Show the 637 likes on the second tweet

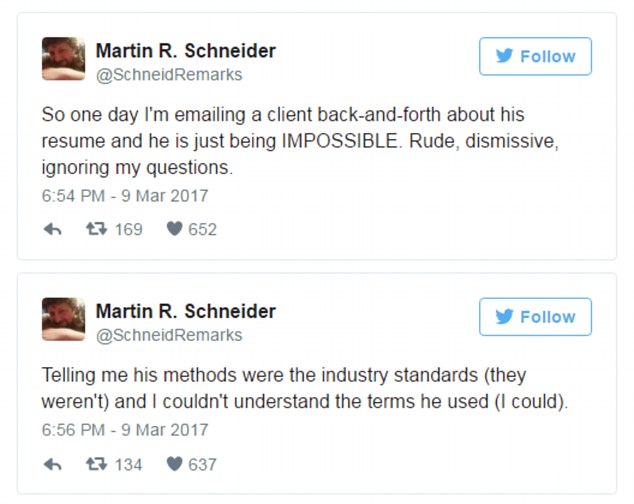click(x=202, y=464)
